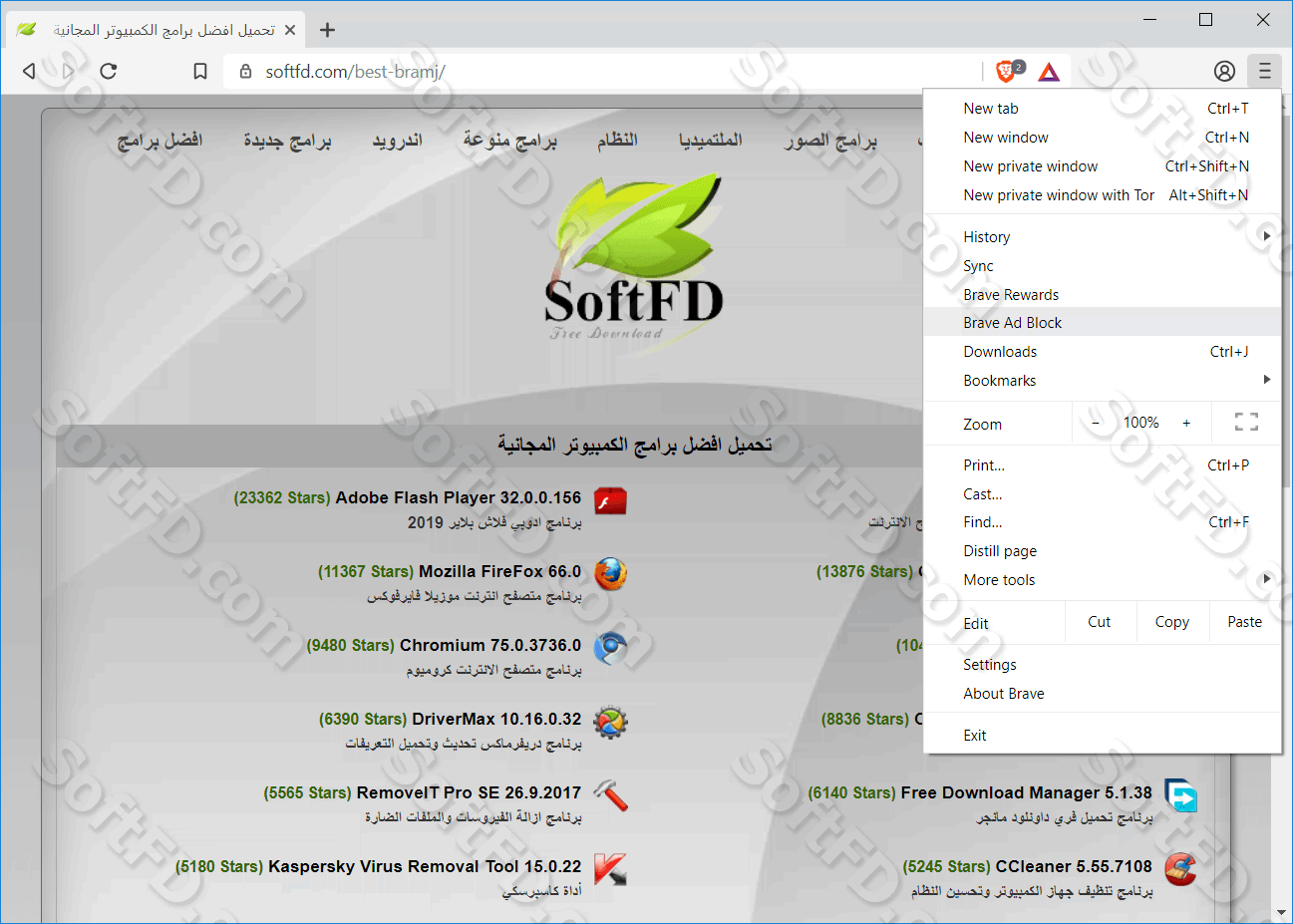Bookmark this page with the bookmark icon

[x=200, y=71]
